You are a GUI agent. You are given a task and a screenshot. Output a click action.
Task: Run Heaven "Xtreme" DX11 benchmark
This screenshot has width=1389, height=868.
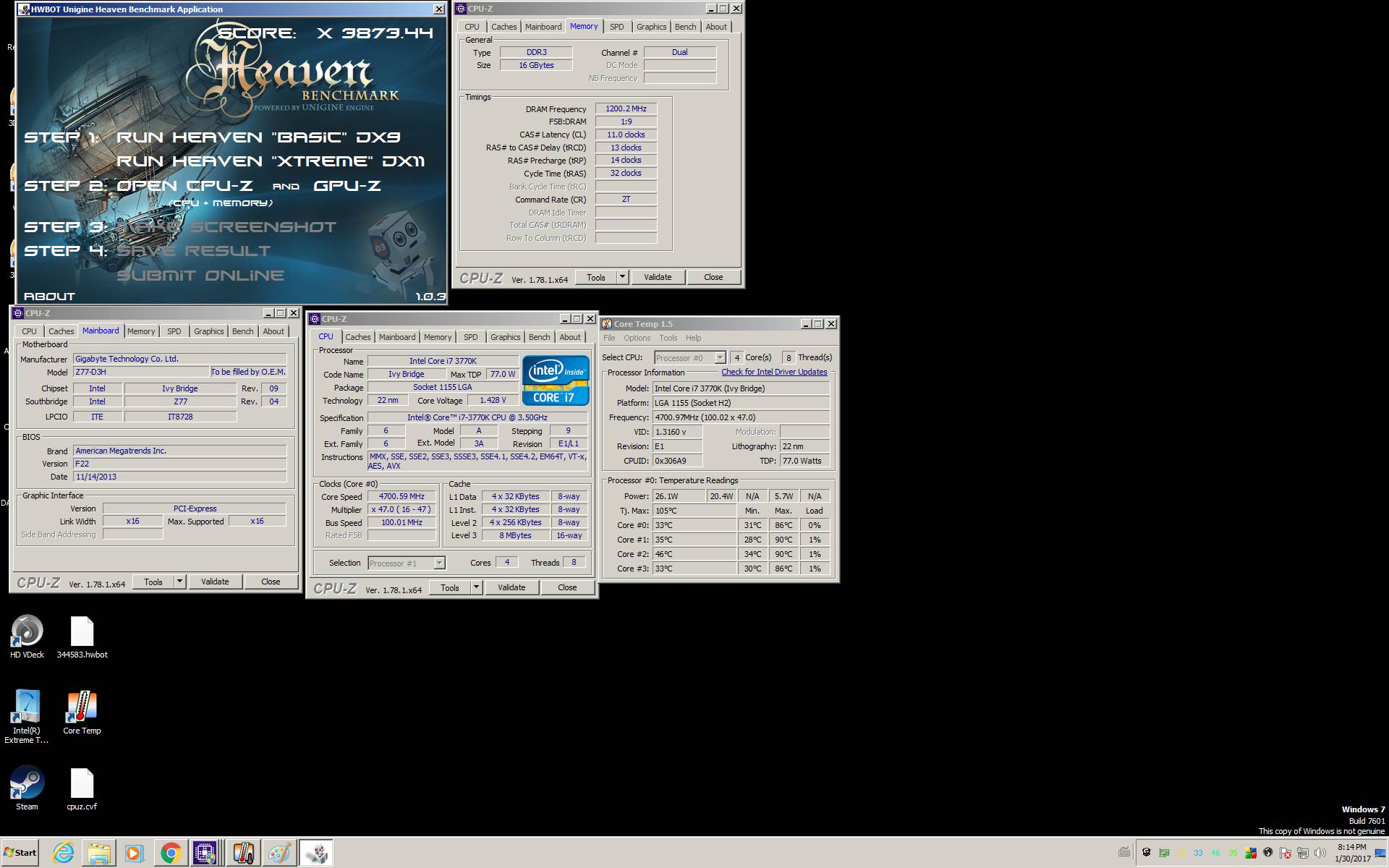point(271,161)
